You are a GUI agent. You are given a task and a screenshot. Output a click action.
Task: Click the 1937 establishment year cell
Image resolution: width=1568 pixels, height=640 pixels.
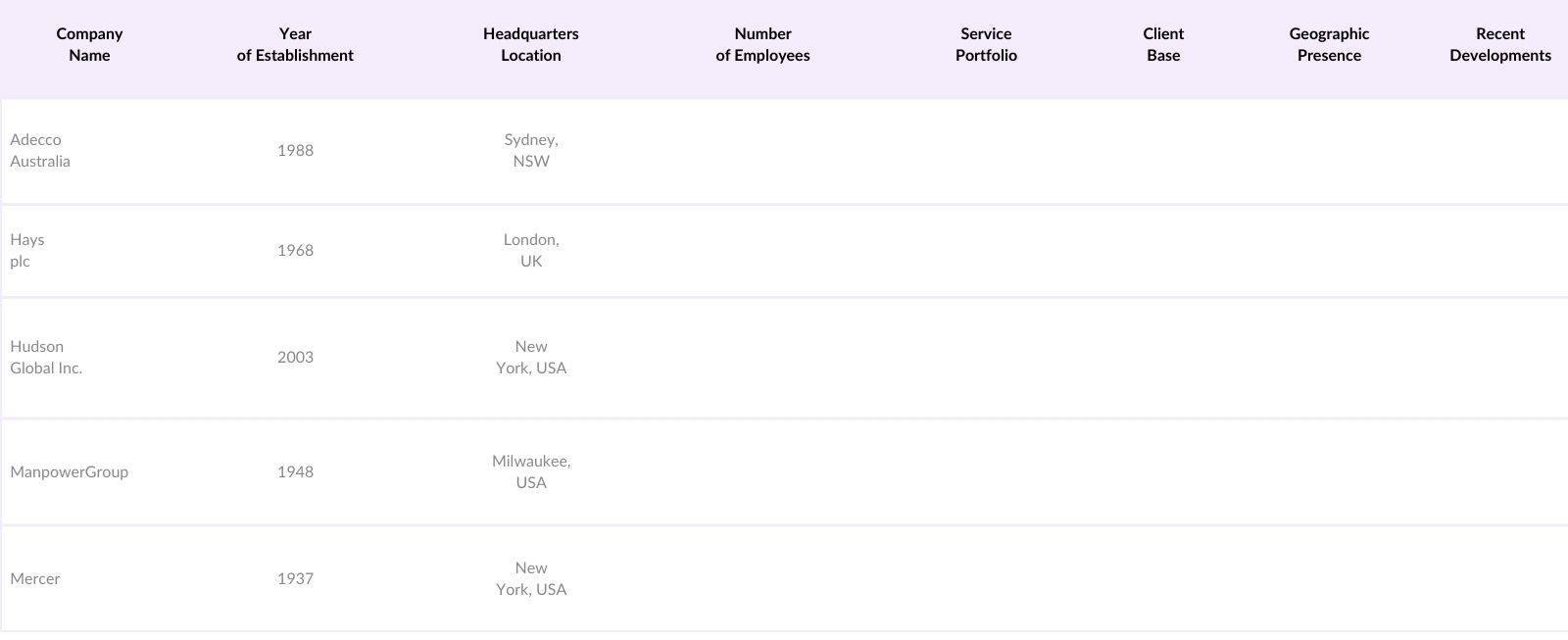click(295, 579)
